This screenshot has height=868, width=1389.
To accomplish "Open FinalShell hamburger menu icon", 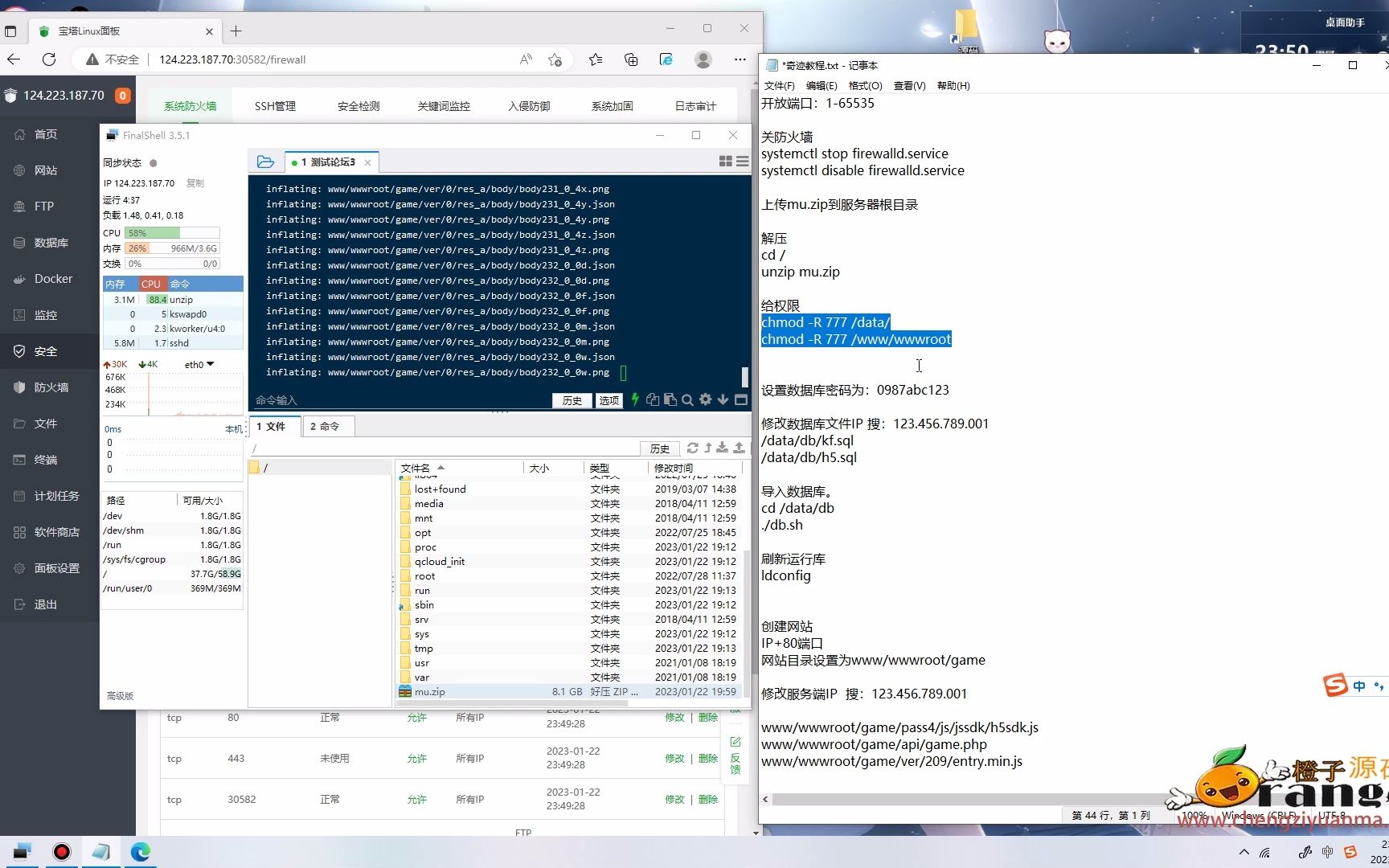I will (x=743, y=162).
